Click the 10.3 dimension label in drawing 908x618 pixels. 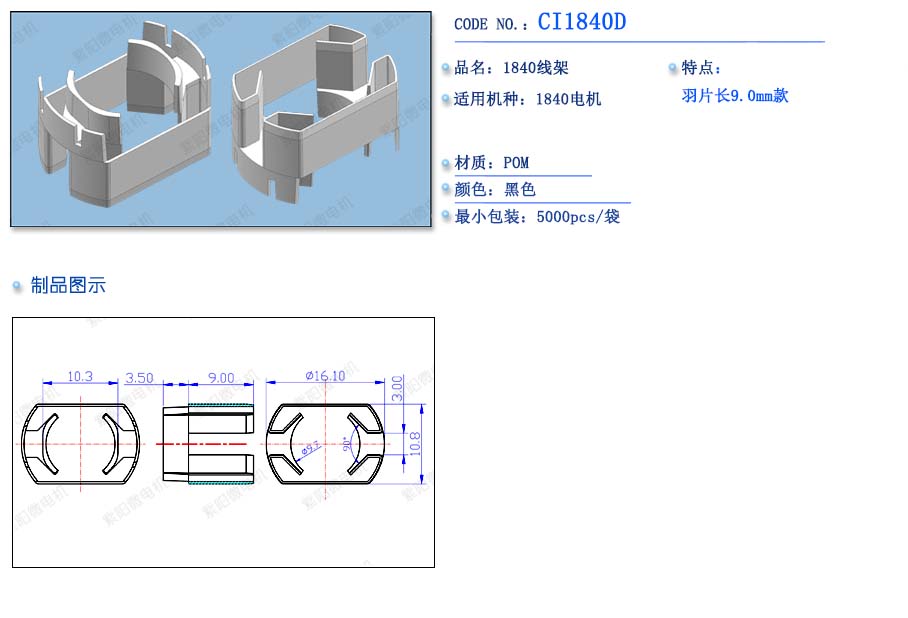79,377
